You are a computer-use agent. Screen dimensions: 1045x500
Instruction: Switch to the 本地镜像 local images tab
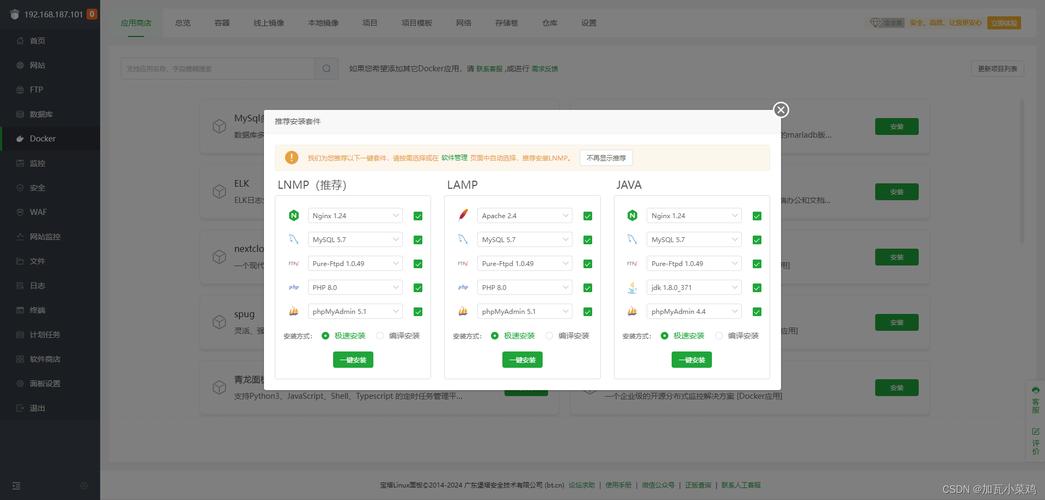[x=323, y=23]
